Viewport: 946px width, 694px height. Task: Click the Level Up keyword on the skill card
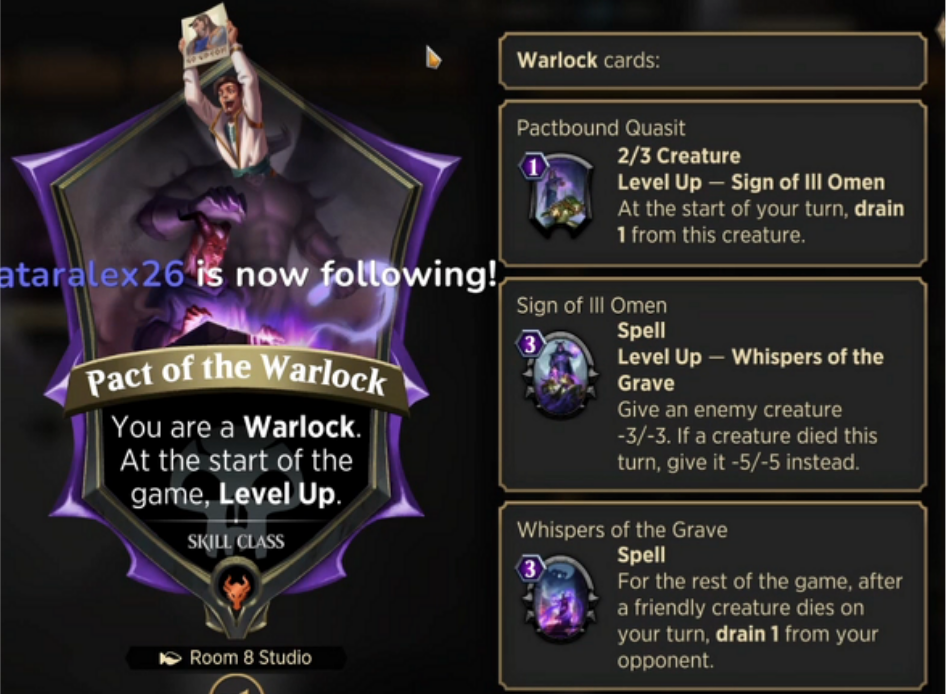[277, 494]
